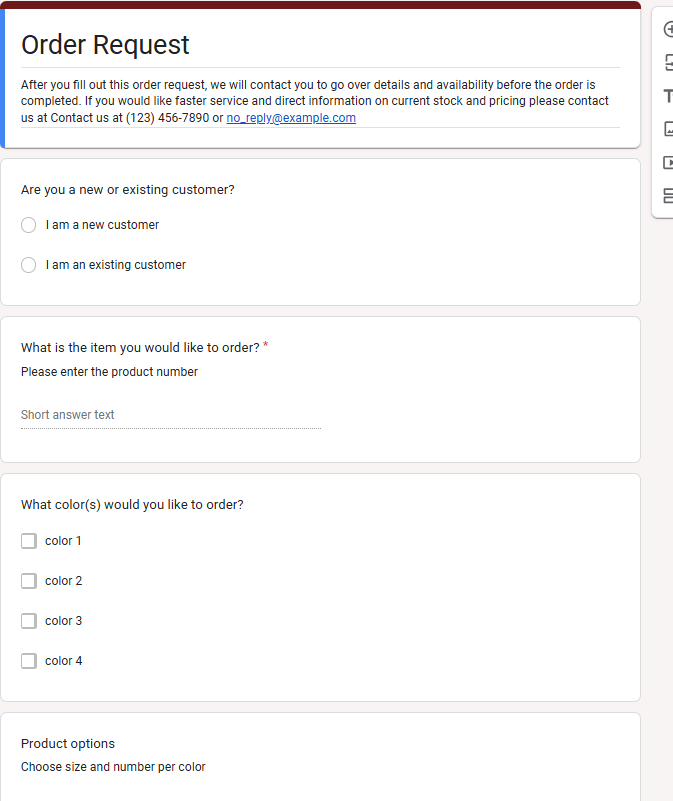Select 'I am an existing customer' option
Screen dimensions: 673x801
pyautogui.click(x=29, y=265)
